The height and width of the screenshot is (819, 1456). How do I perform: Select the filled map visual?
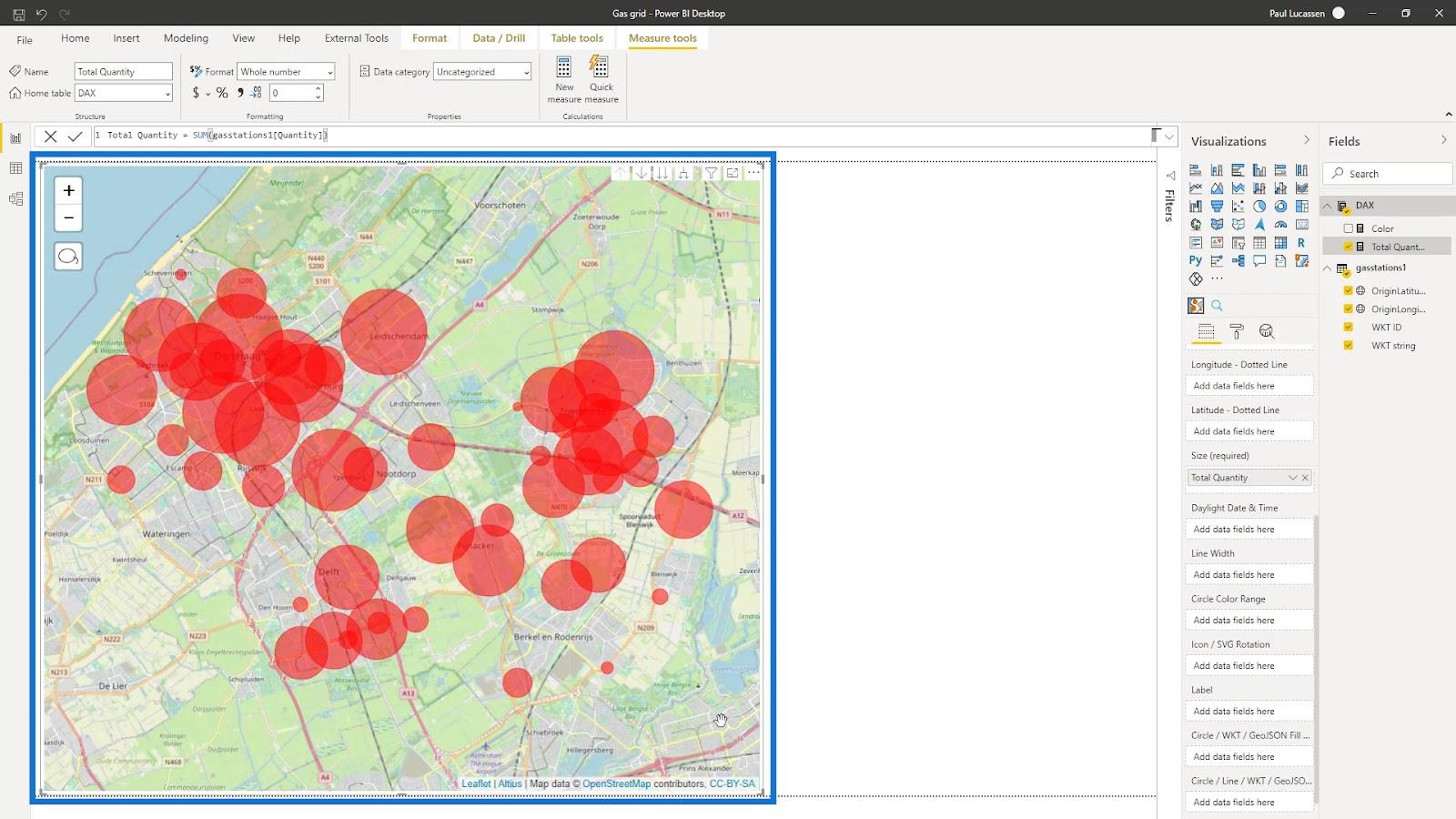pos(1217,225)
